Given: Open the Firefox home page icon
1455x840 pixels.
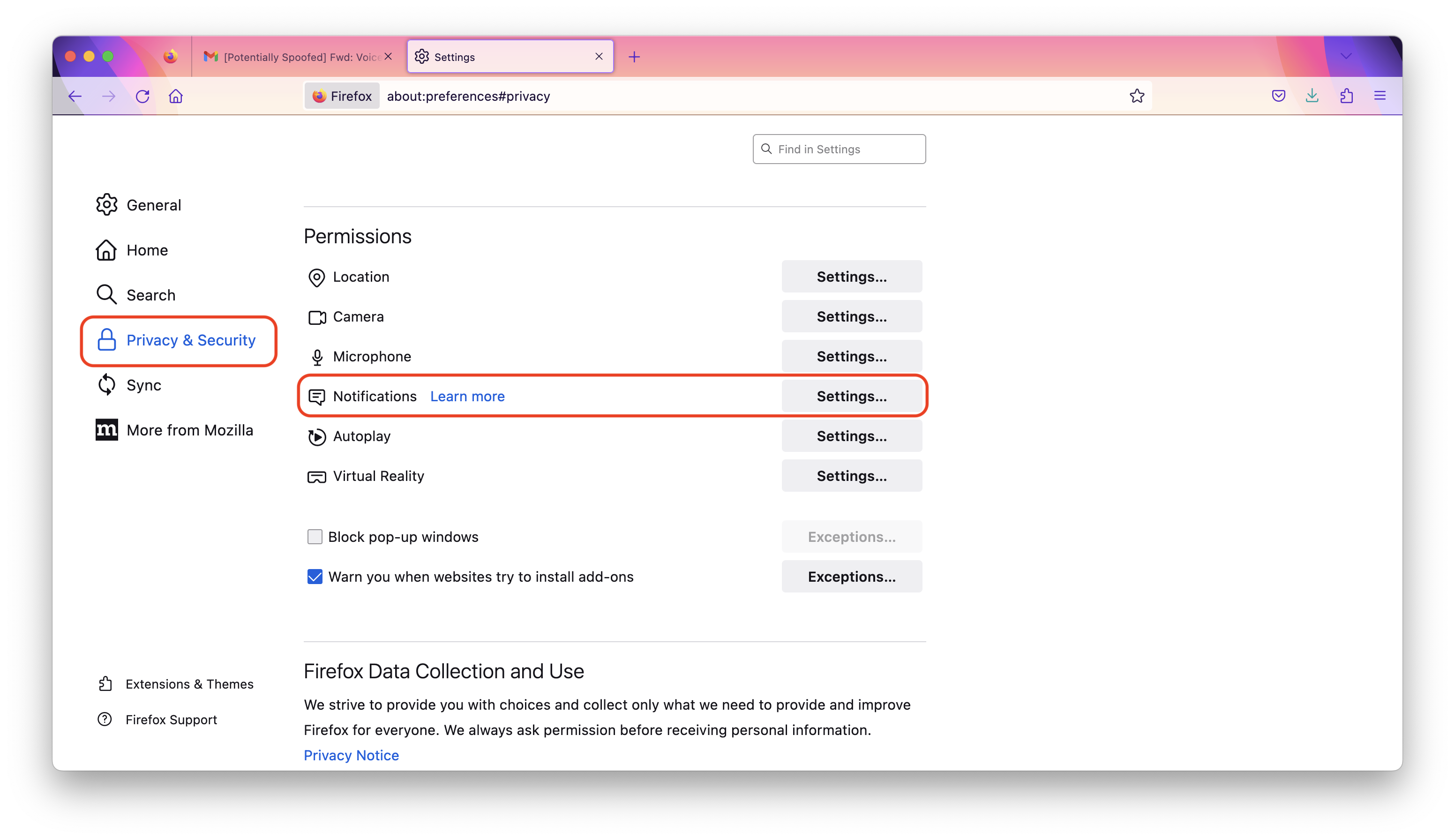Looking at the screenshot, I should [176, 97].
